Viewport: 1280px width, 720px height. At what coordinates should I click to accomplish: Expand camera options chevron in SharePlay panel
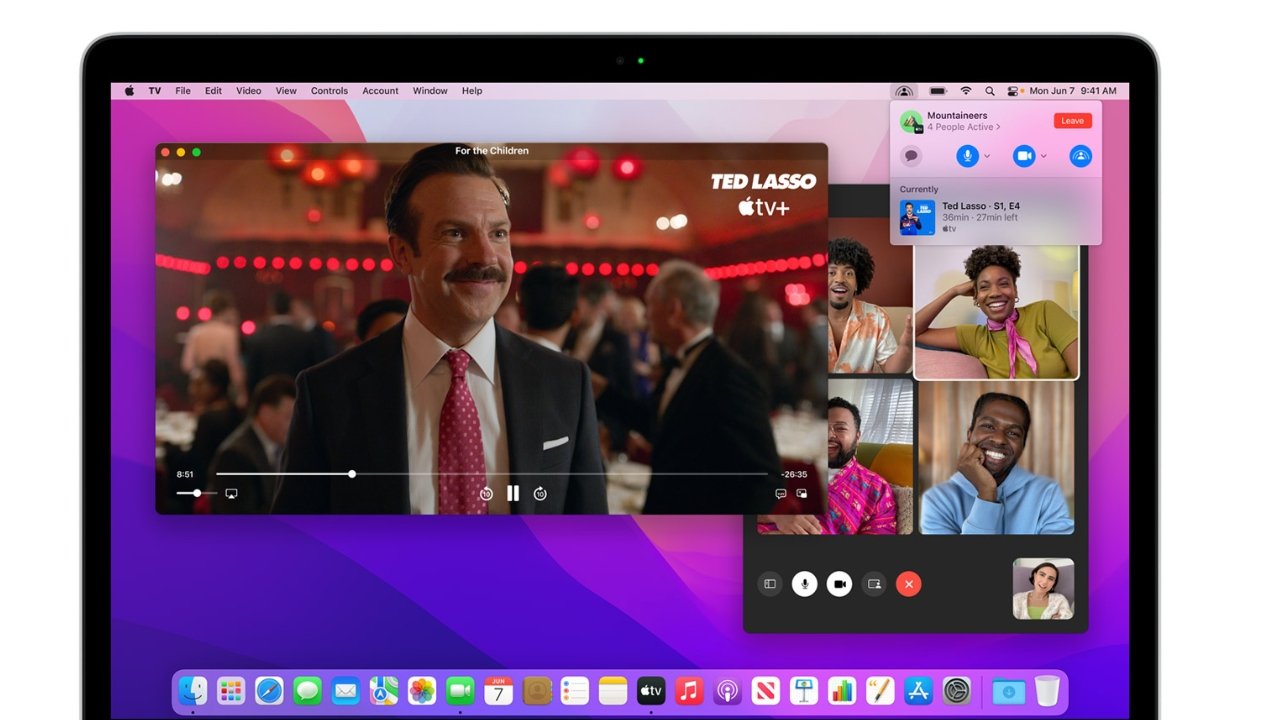(x=1043, y=156)
